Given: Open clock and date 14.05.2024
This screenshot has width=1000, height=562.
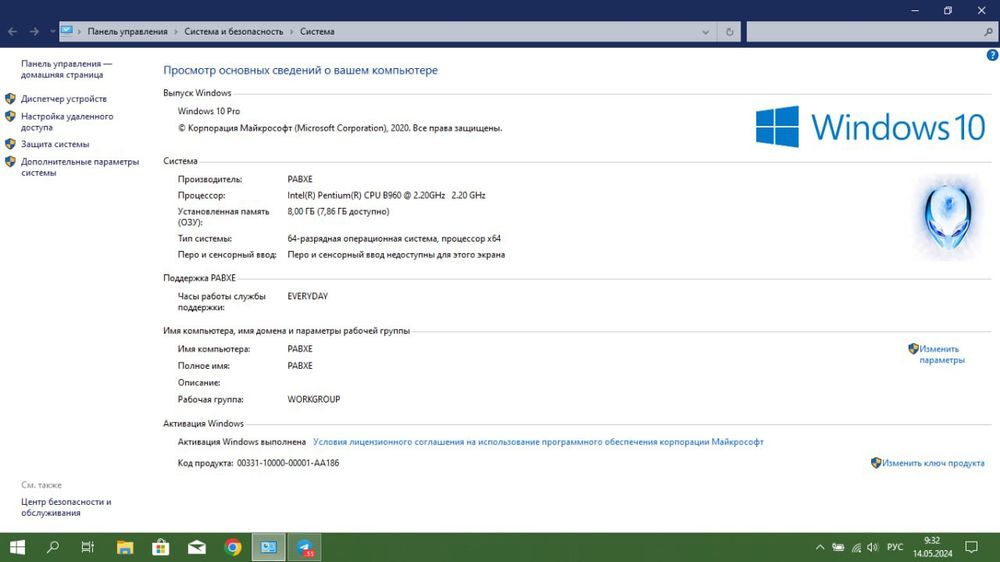Looking at the screenshot, I should [932, 547].
